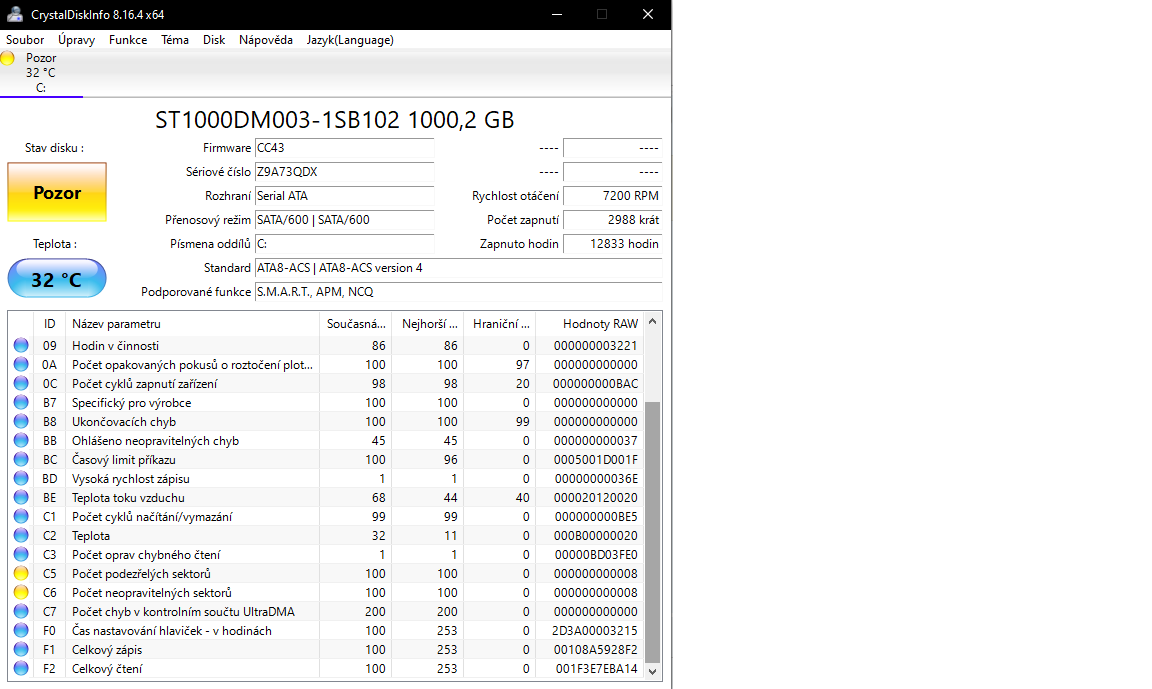Click the blue status icon for row 09
1152x689 pixels.
[21, 346]
